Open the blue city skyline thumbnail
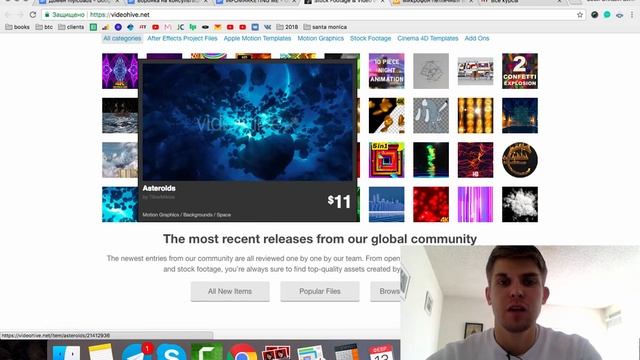The width and height of the screenshot is (640, 360). [x=387, y=204]
